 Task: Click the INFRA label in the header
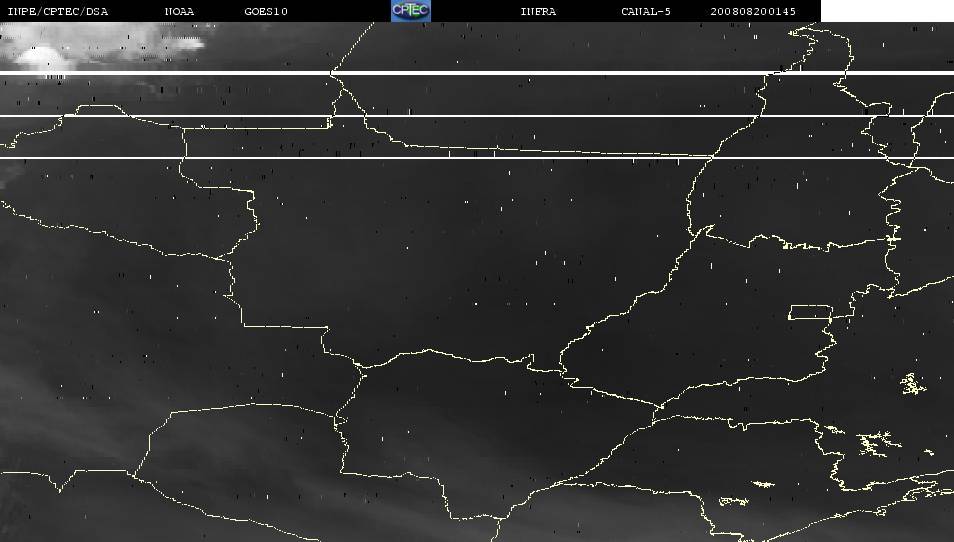[538, 12]
